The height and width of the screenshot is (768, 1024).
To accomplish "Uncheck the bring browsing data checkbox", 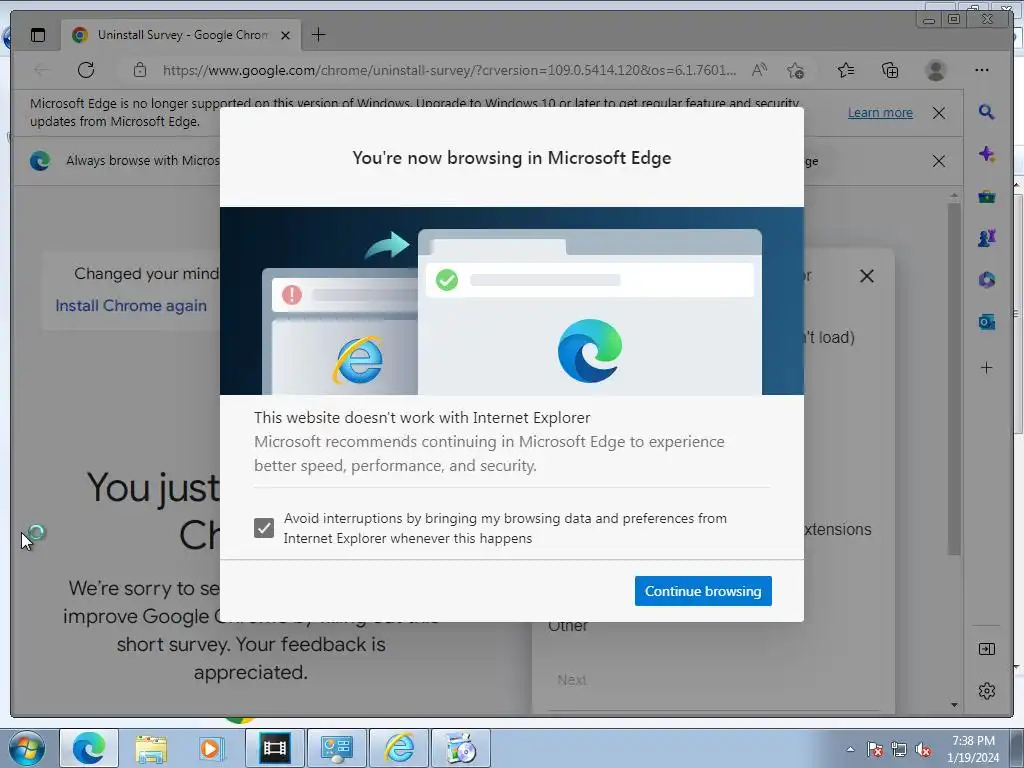I will 264,528.
